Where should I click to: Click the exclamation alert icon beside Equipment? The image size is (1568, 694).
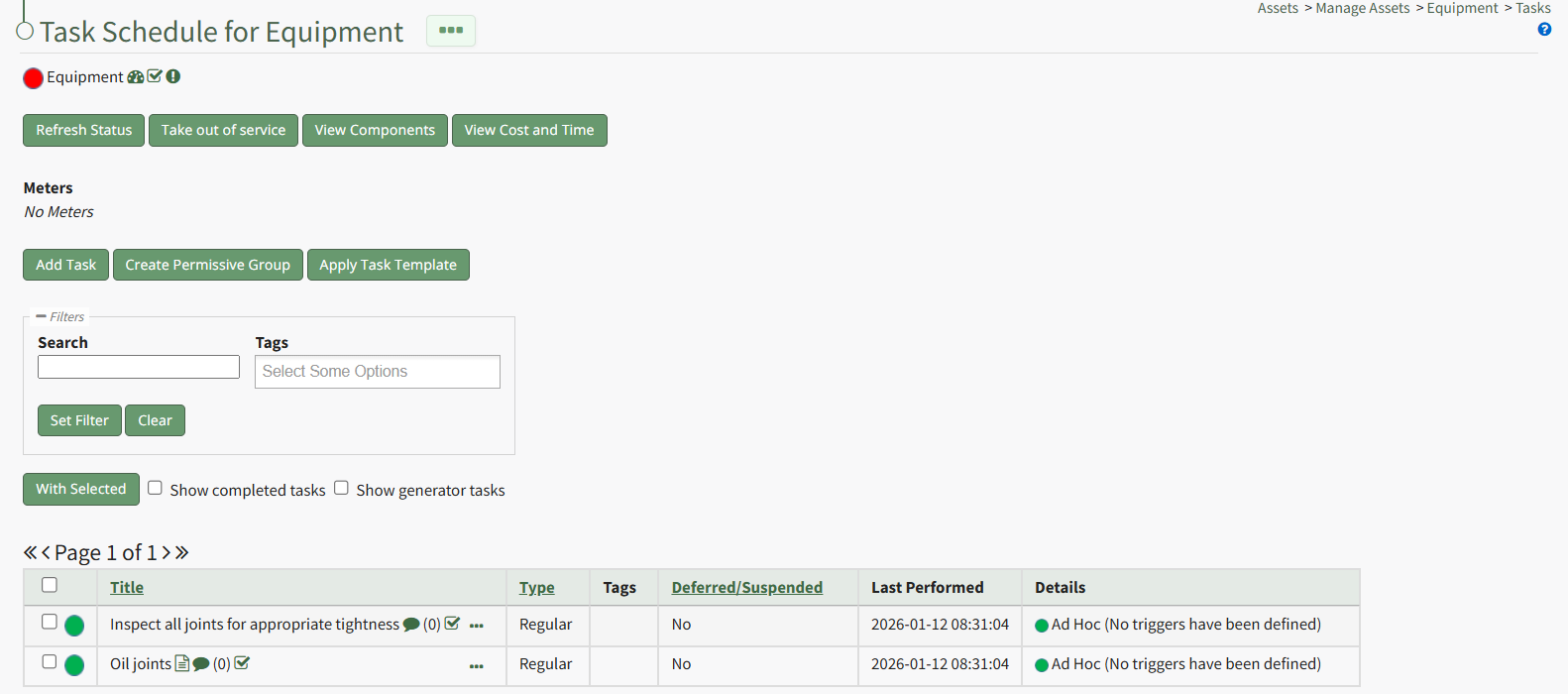coord(173,76)
